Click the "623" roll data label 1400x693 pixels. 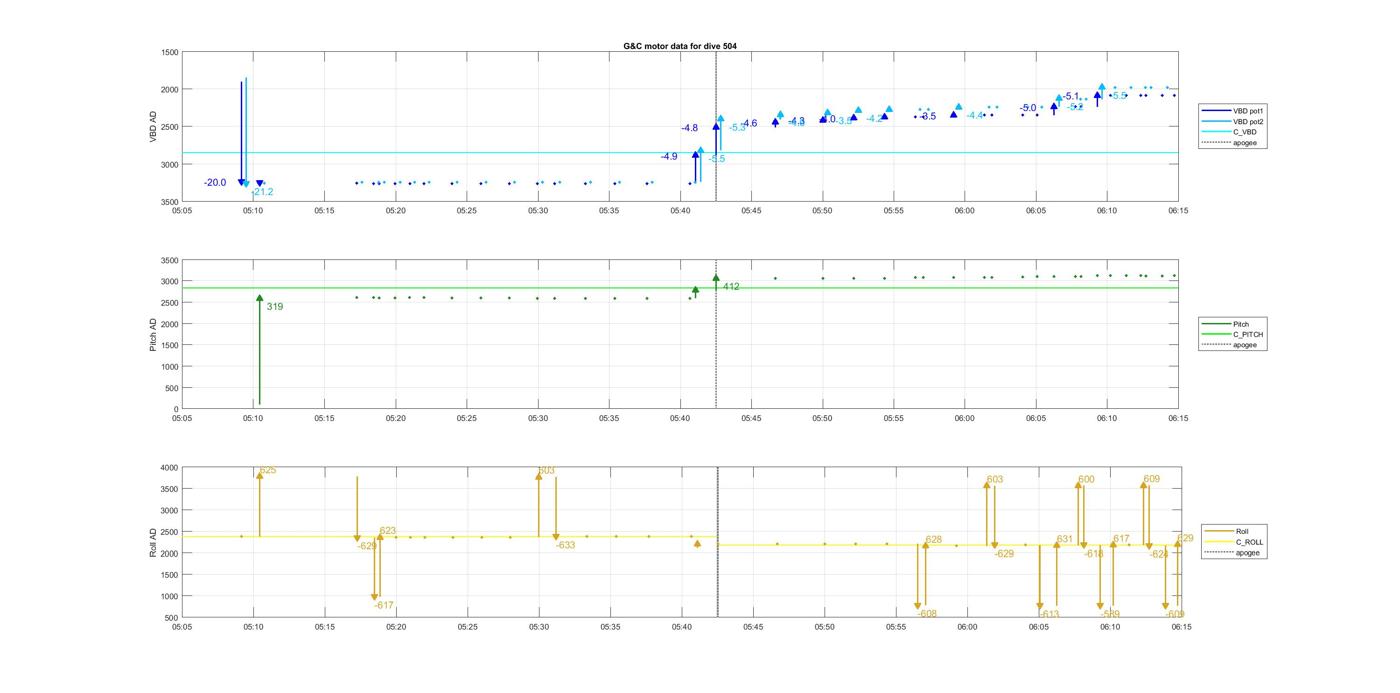(388, 531)
